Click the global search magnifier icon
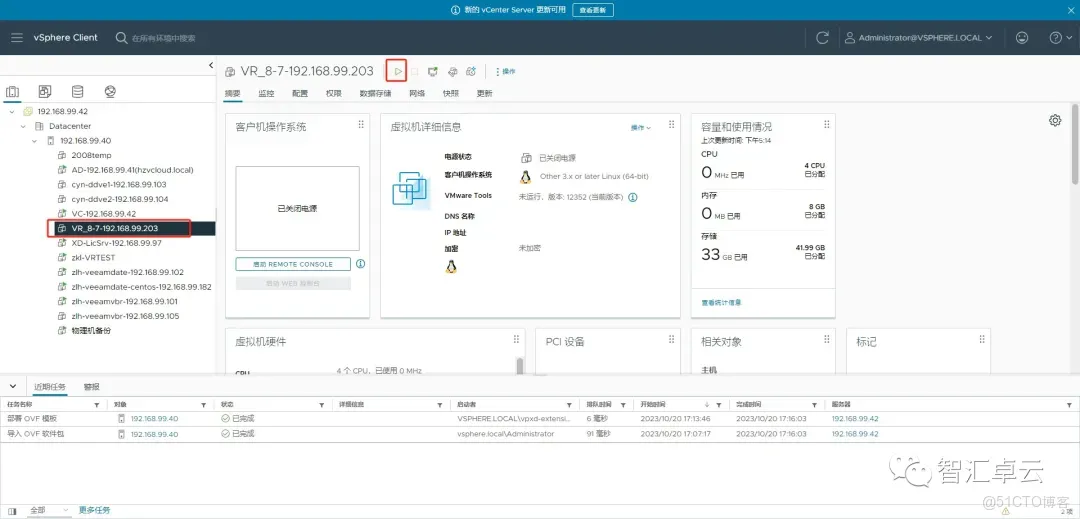Viewport: 1080px width, 519px height. (x=121, y=38)
